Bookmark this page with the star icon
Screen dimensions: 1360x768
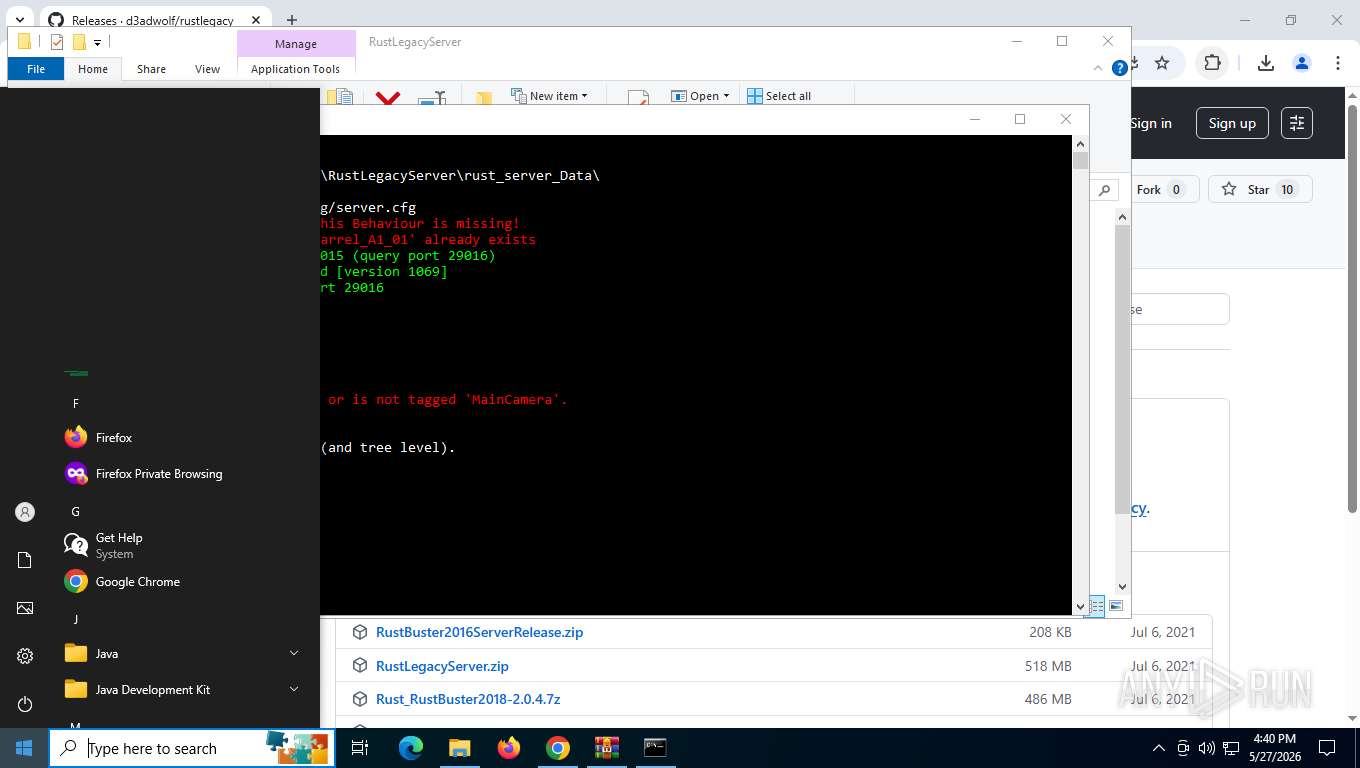click(1162, 63)
